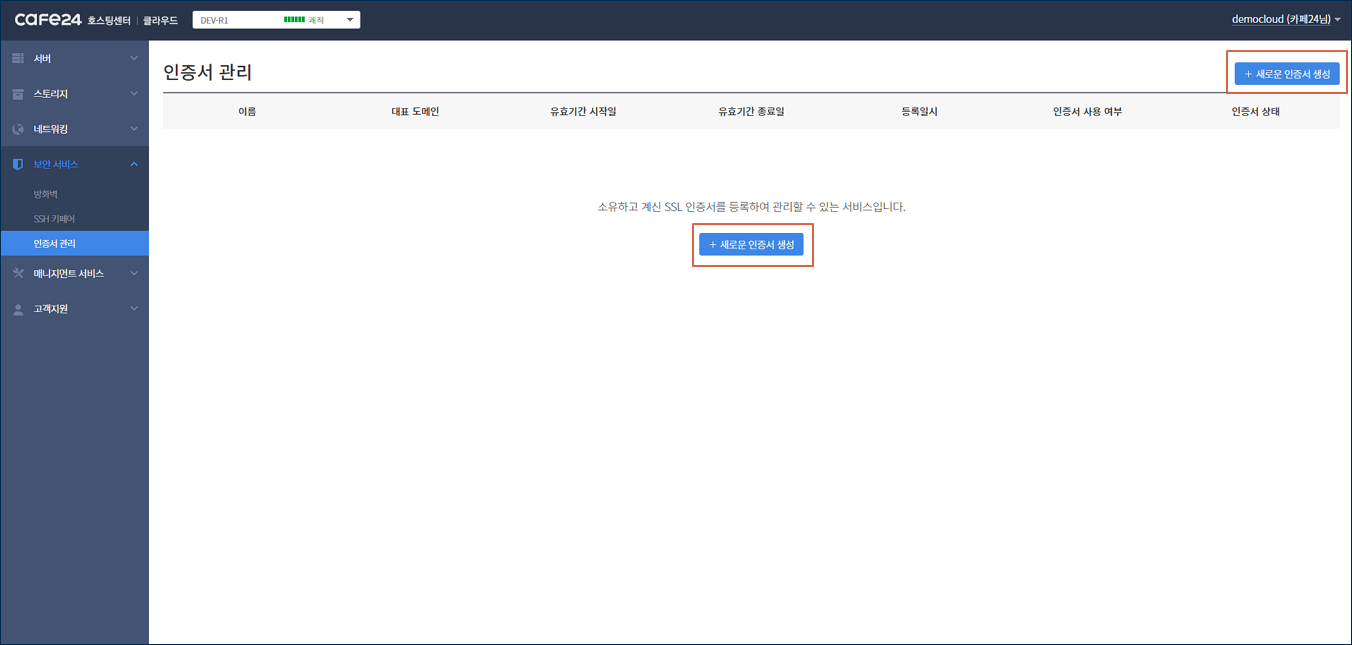1352x645 pixels.
Task: Collapse the 보안 서비스 section chevron
Action: point(134,164)
